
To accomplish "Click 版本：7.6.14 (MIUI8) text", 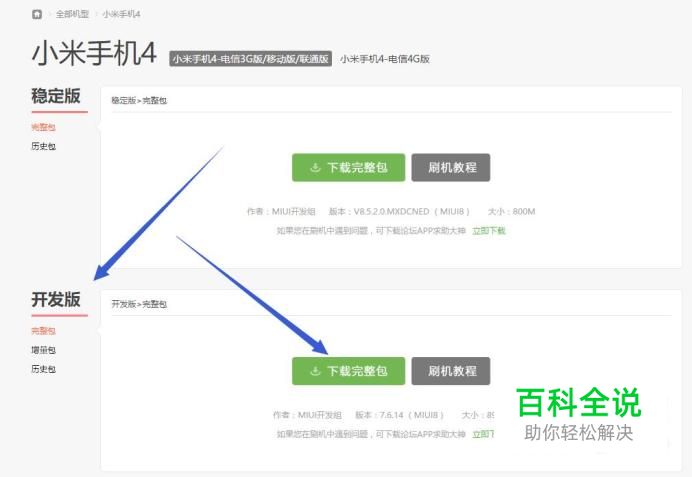I will pos(399,415).
